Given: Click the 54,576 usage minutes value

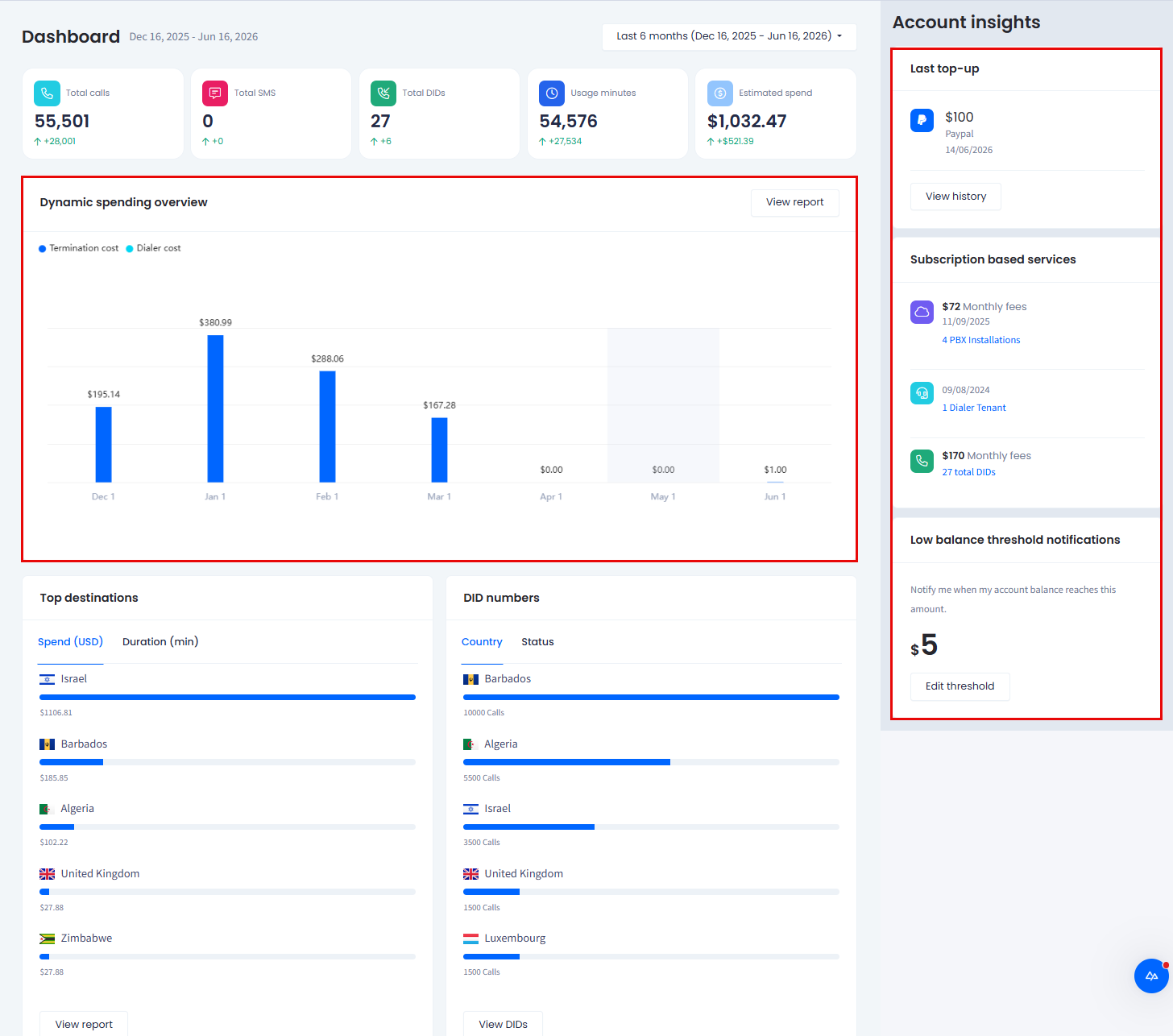Looking at the screenshot, I should tap(569, 122).
